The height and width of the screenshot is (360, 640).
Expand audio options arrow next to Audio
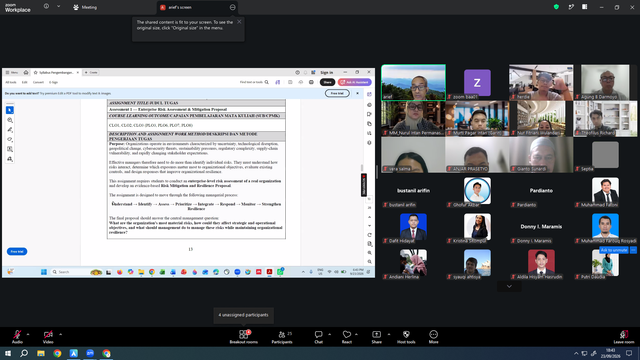coord(28,334)
